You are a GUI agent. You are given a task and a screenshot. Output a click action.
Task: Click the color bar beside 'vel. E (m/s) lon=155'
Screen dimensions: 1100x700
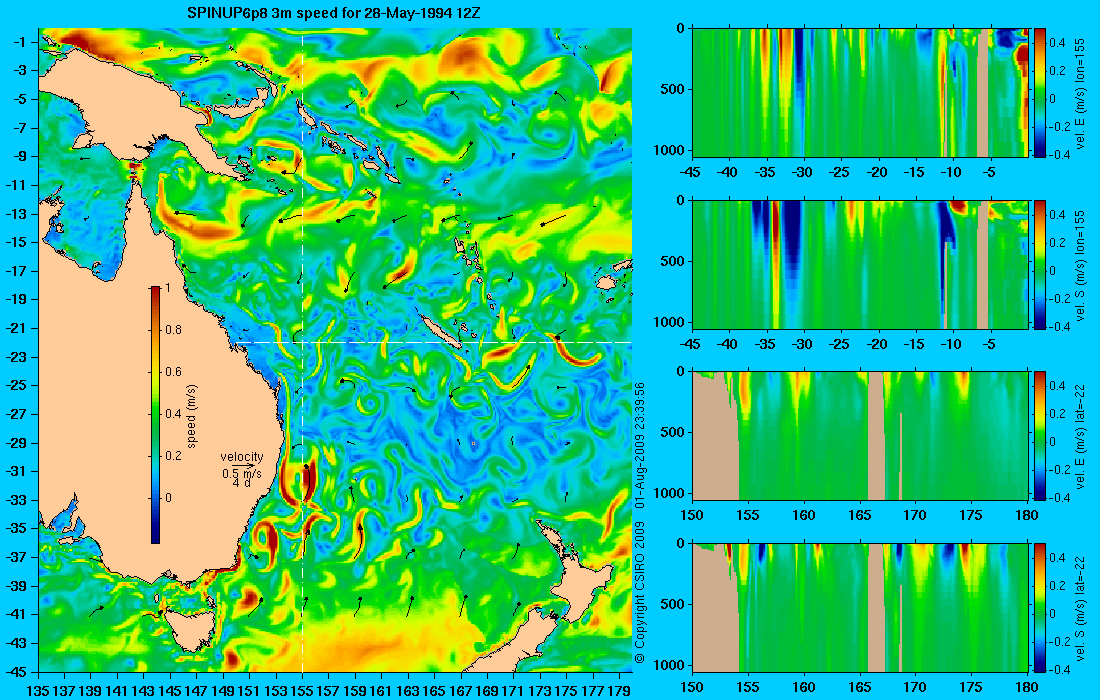pos(1040,93)
